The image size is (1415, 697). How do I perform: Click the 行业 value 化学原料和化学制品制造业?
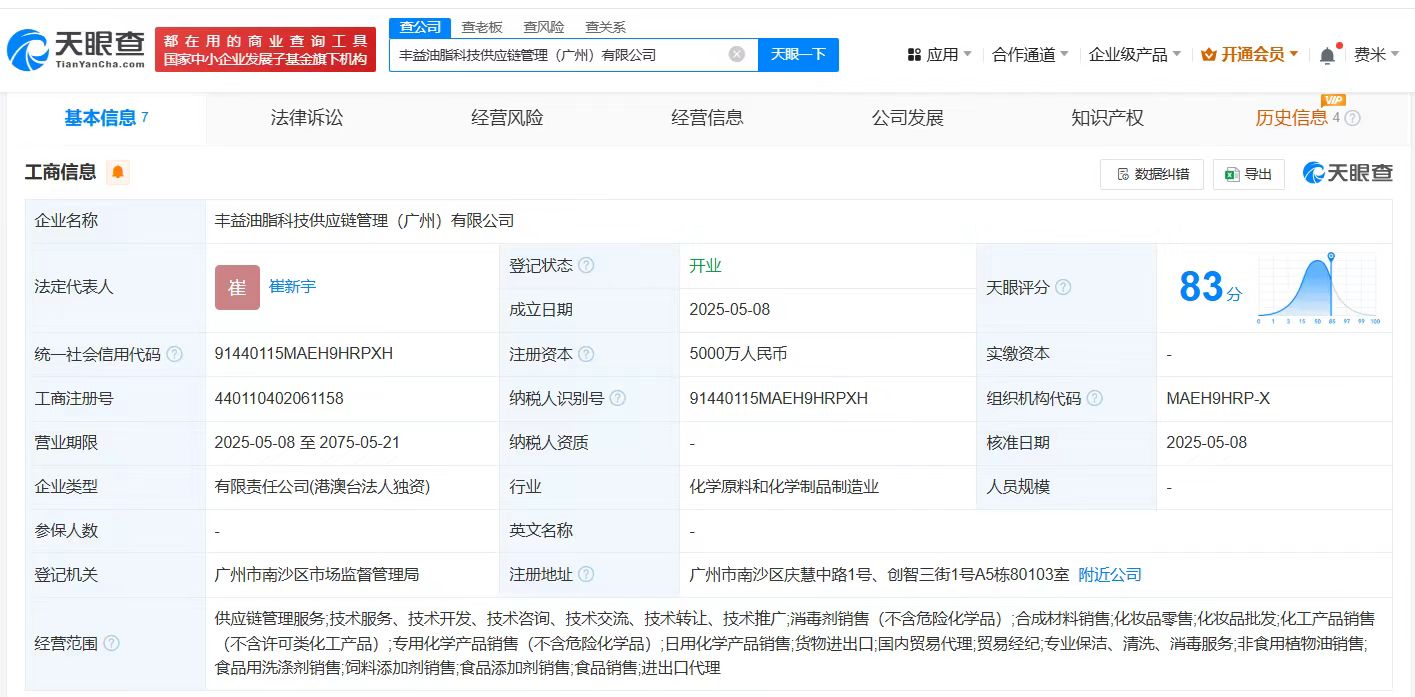[784, 487]
